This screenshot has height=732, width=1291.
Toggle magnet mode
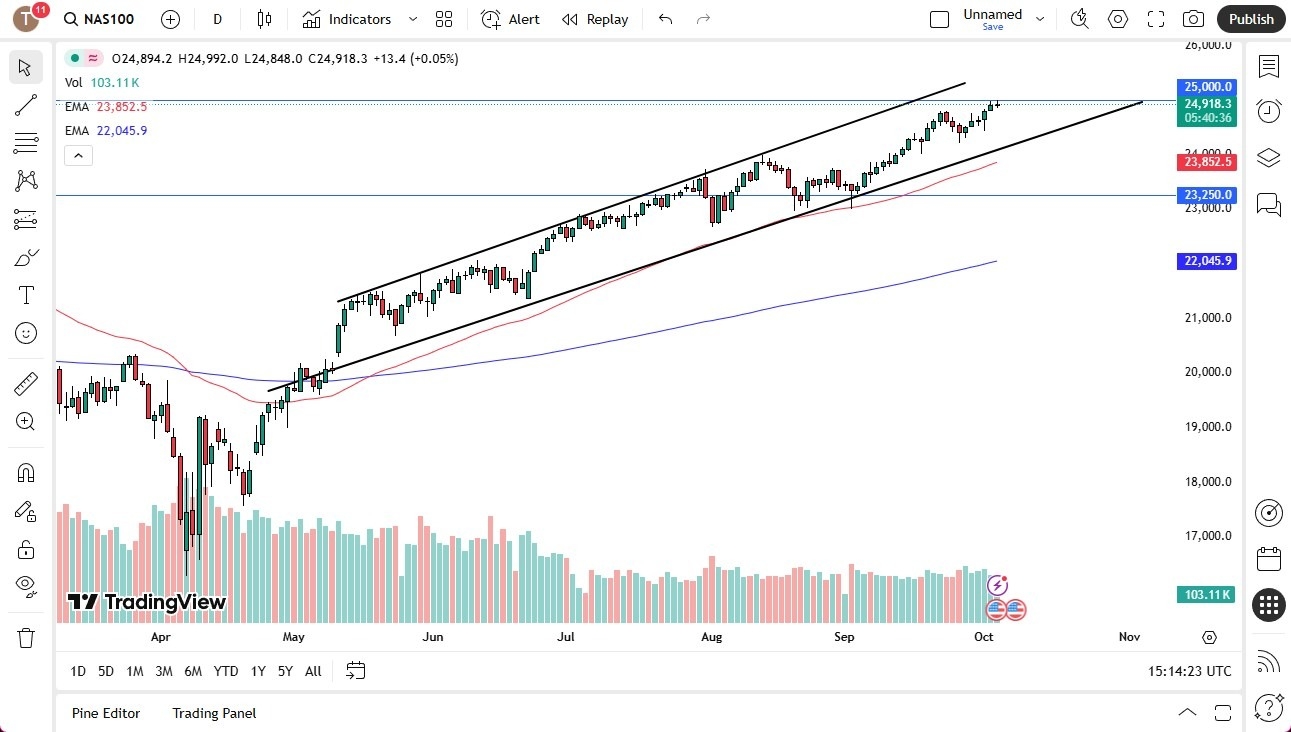tap(25, 472)
